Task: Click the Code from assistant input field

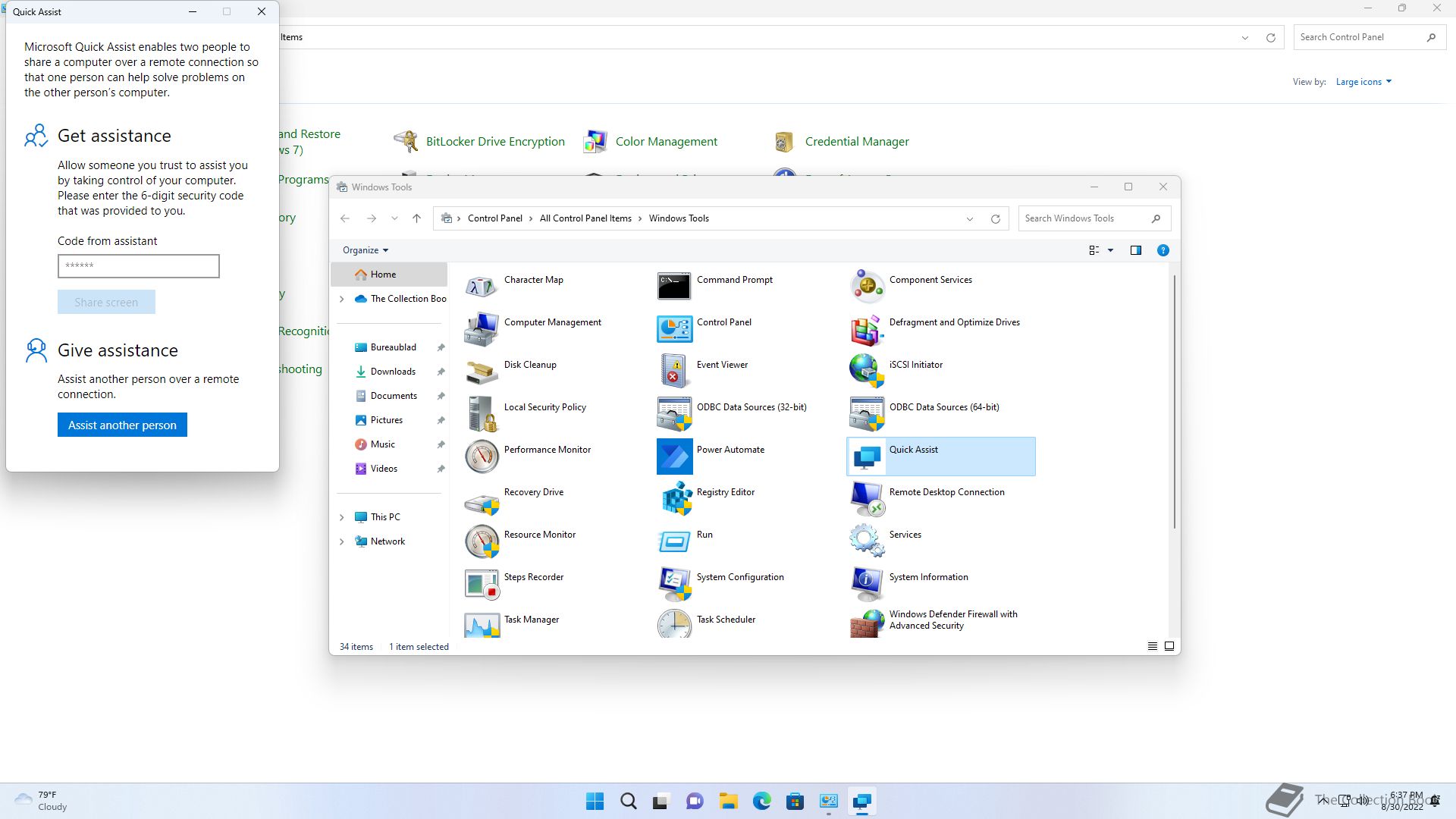Action: (x=139, y=266)
